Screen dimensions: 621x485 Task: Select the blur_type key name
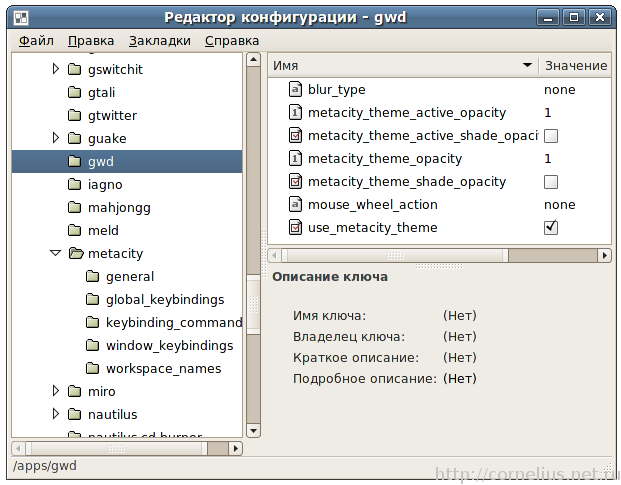pos(337,90)
